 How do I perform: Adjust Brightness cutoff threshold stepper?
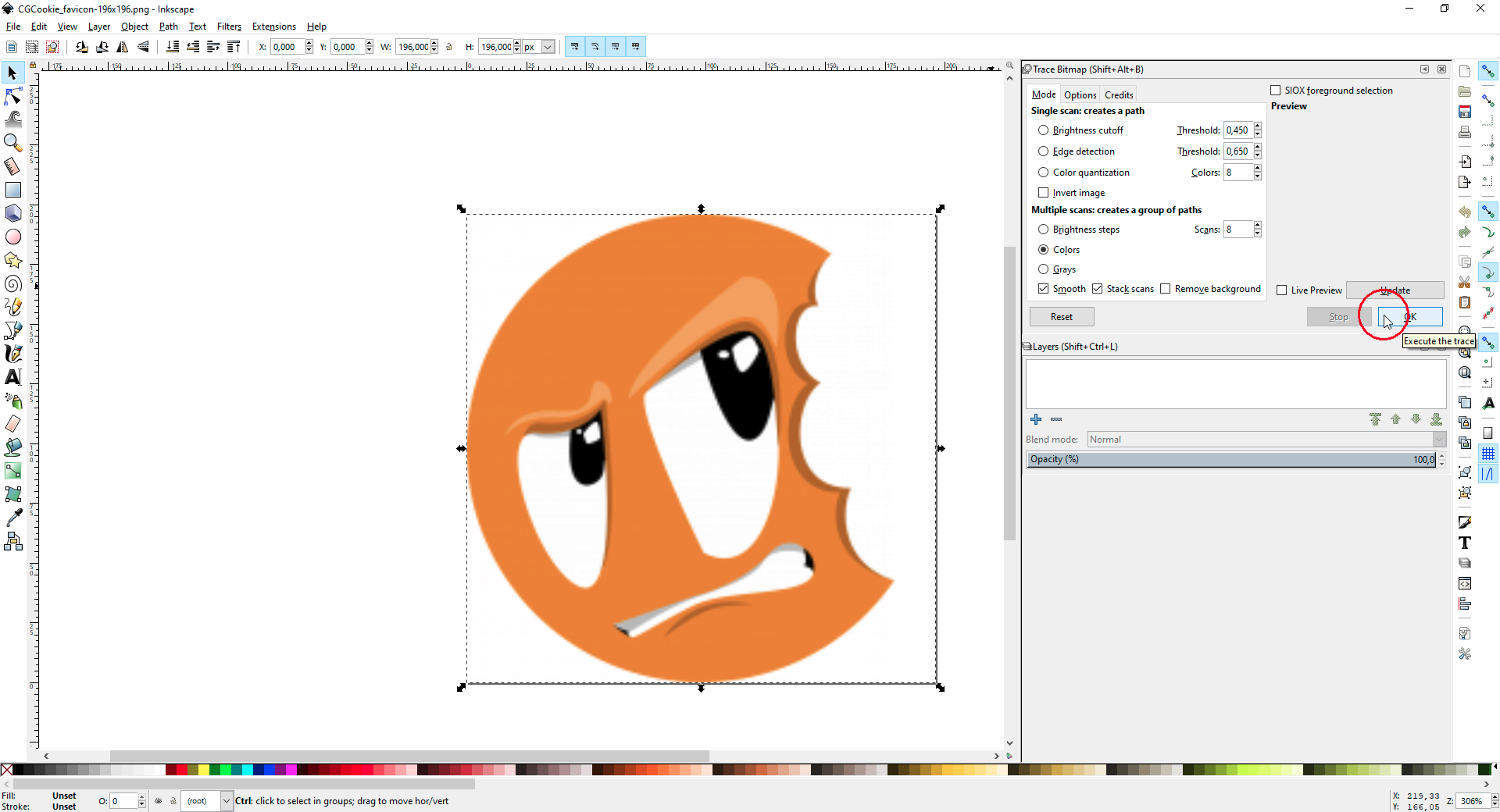pyautogui.click(x=1258, y=130)
